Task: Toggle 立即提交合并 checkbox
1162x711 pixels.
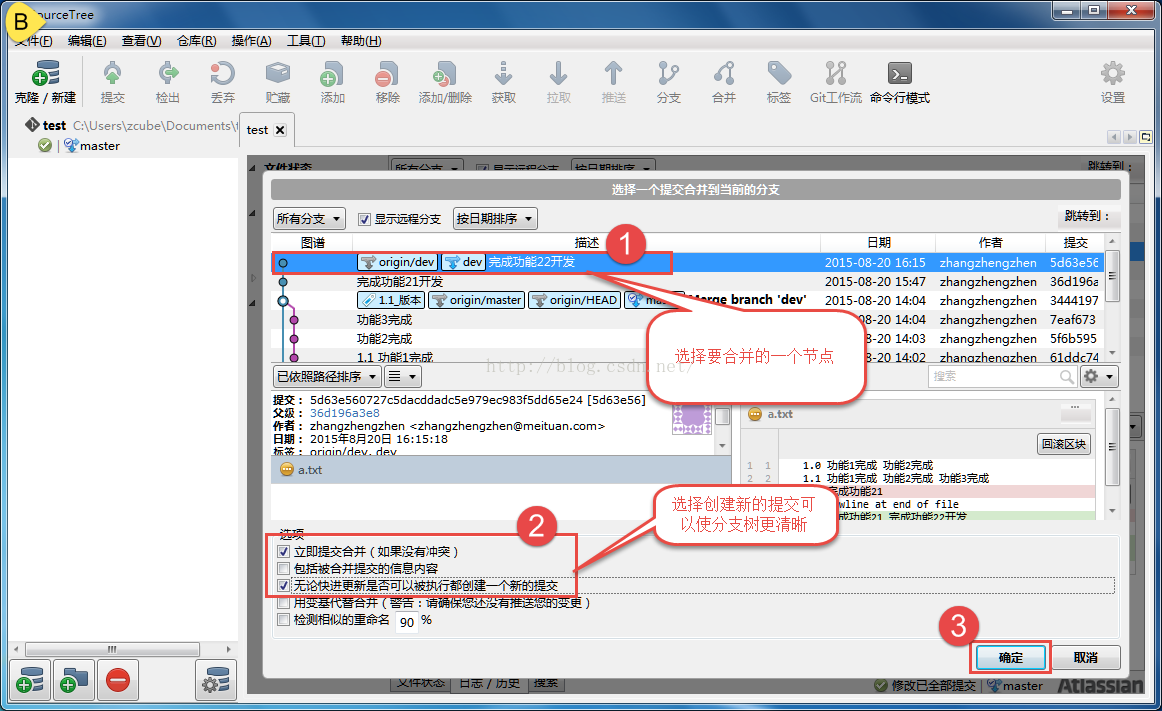Action: click(x=283, y=552)
